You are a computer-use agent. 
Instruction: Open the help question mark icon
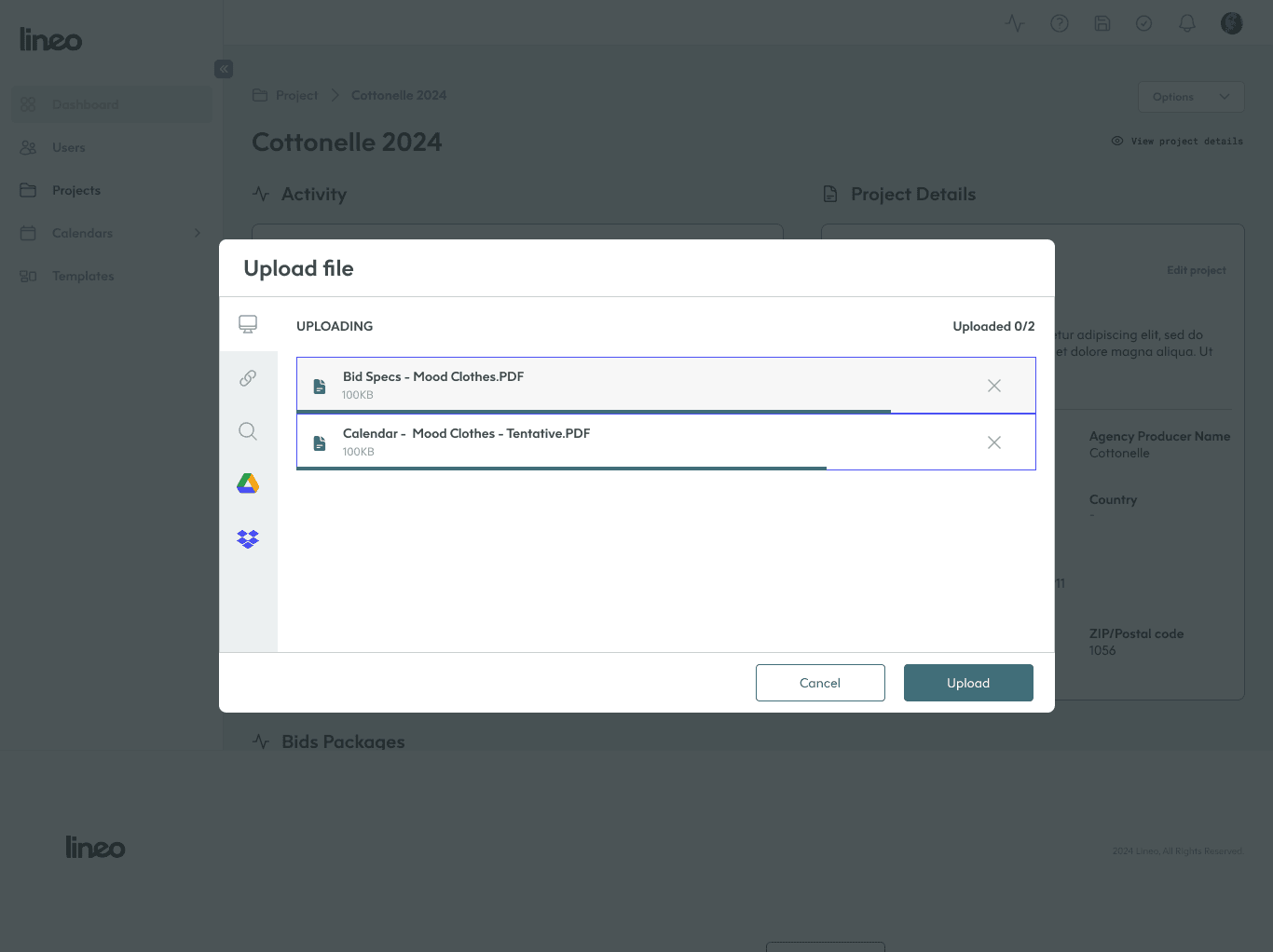(x=1060, y=23)
